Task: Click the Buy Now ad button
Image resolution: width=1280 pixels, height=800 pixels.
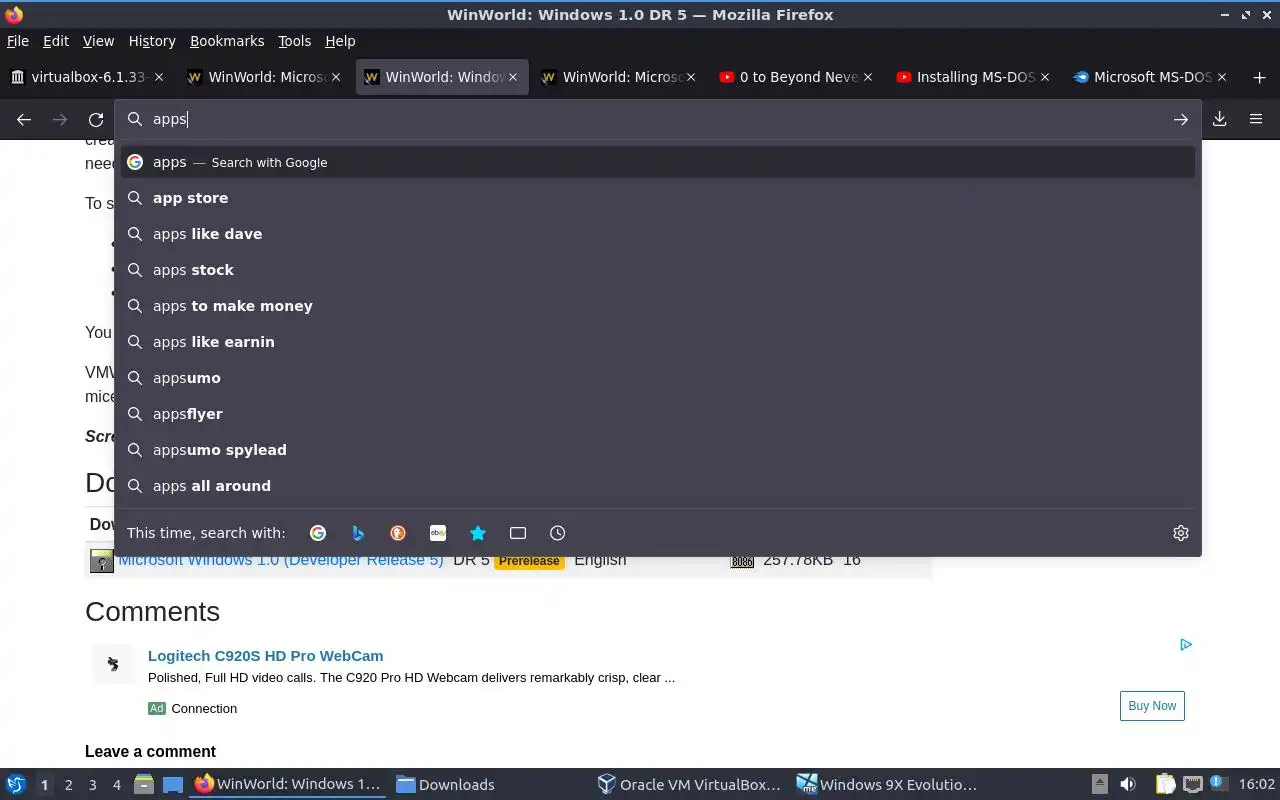Action: tap(1152, 706)
